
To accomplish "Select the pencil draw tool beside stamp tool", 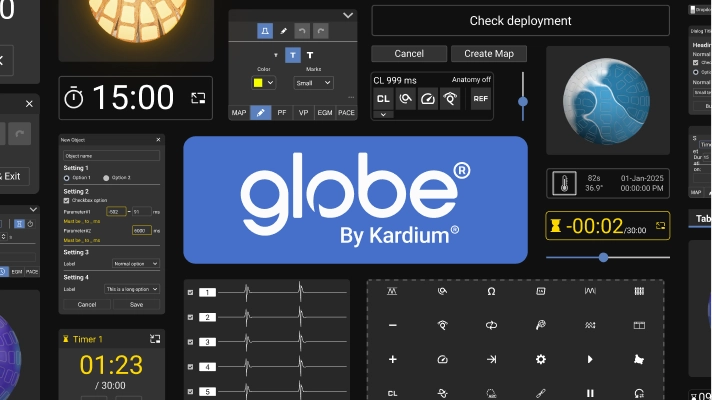I will tap(283, 31).
